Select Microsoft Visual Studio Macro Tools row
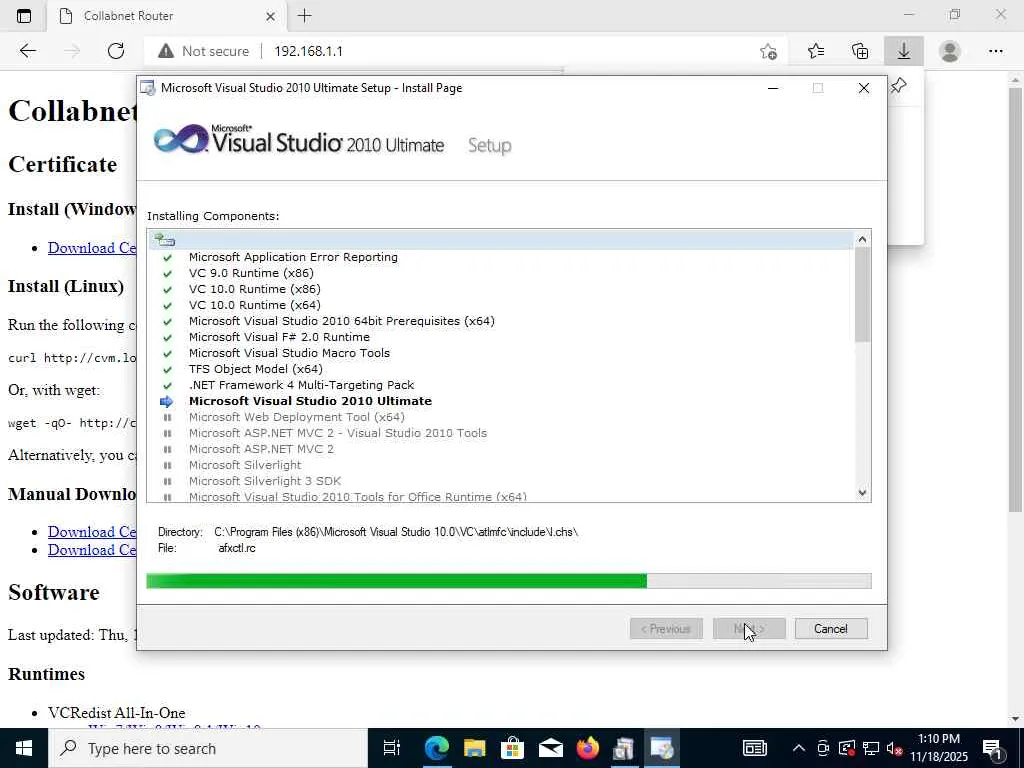Viewport: 1024px width, 768px height. point(501,353)
